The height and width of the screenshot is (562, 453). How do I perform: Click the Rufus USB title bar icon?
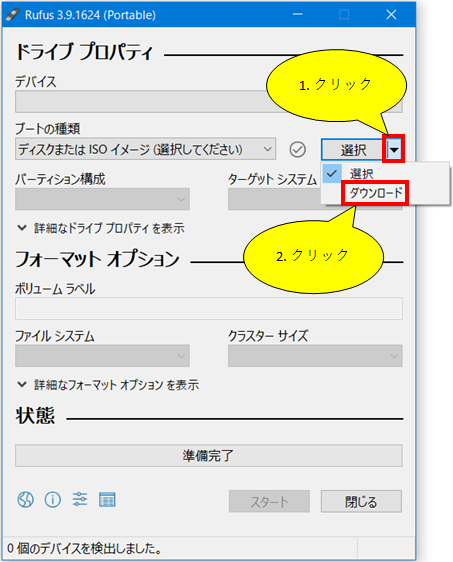[x=13, y=15]
